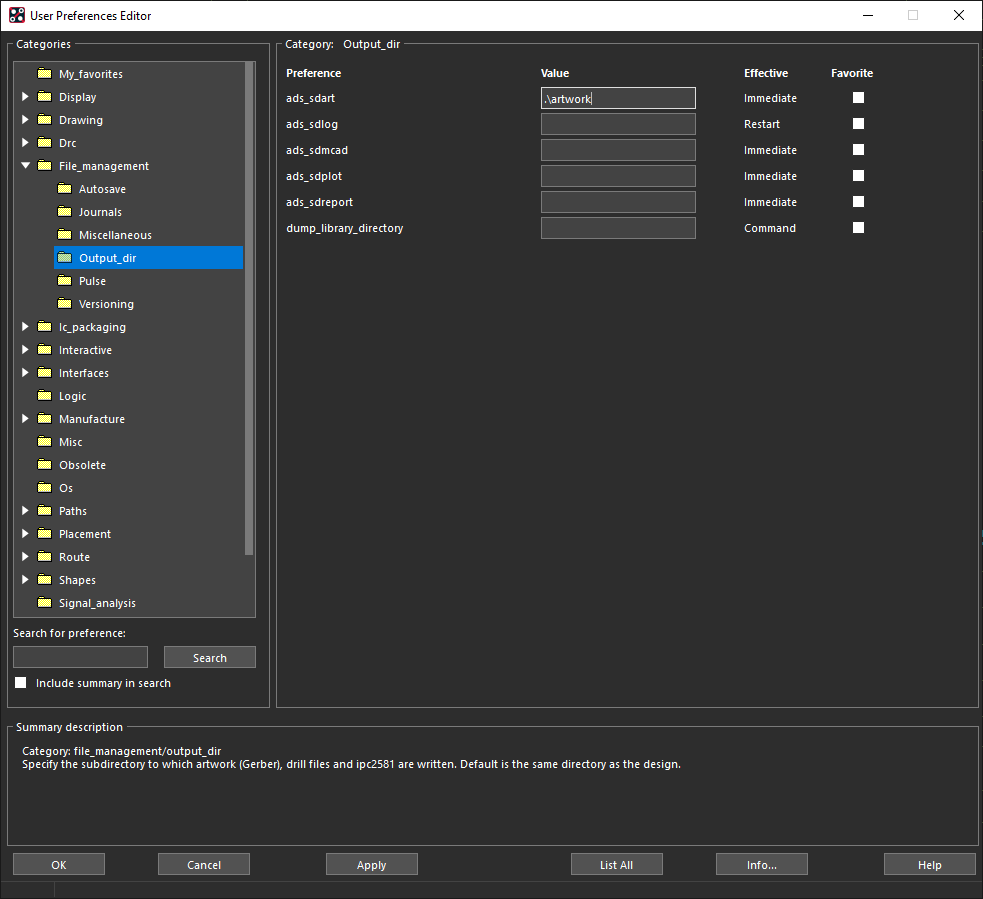
Task: Click the ads_sdlog value field
Action: pyautogui.click(x=618, y=124)
